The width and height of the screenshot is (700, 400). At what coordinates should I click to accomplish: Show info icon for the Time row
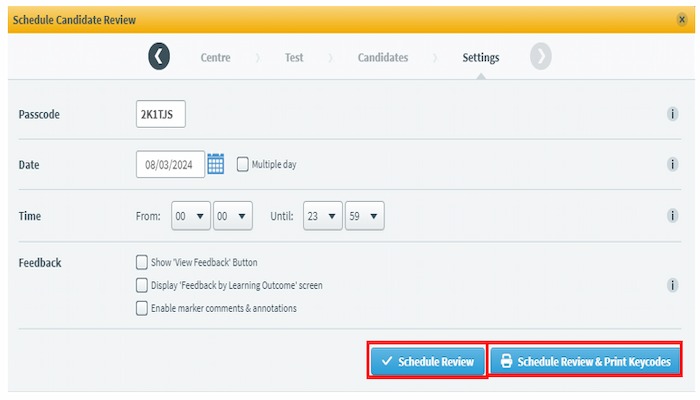pyautogui.click(x=672, y=216)
